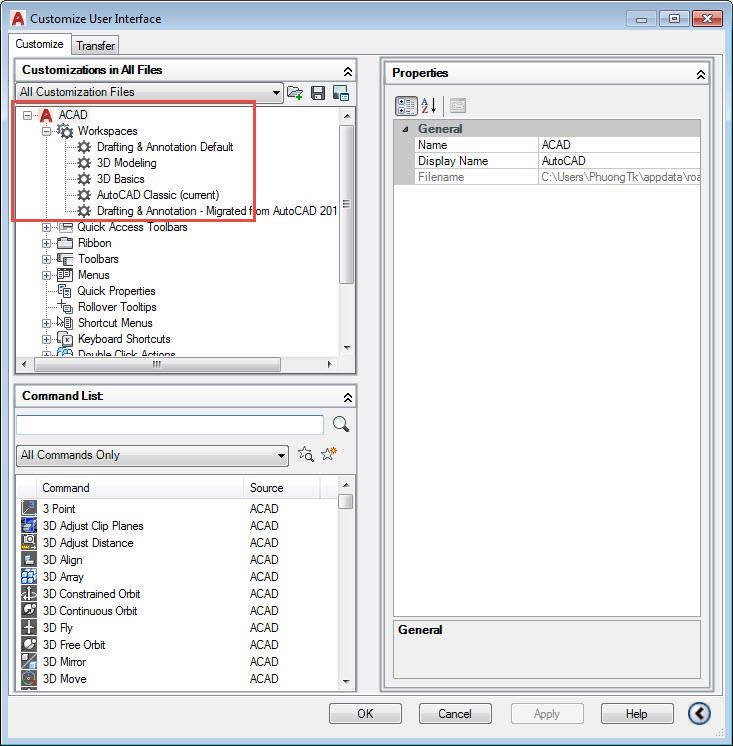
Task: Click the 3D Align command icon
Action: pos(29,560)
